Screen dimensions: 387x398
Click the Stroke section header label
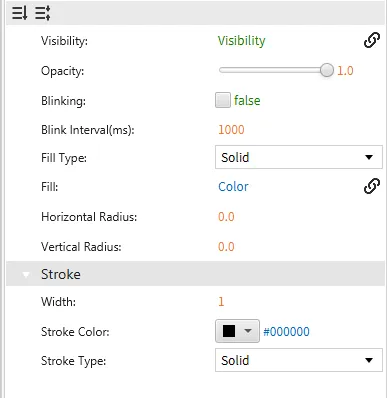pyautogui.click(x=61, y=274)
